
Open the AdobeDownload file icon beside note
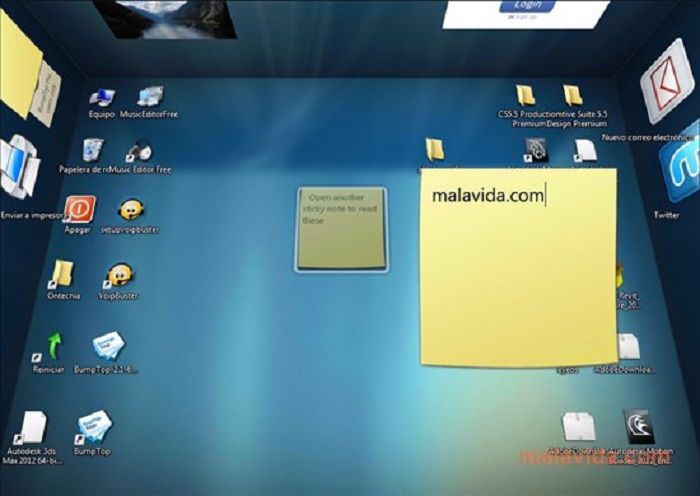click(x=629, y=346)
